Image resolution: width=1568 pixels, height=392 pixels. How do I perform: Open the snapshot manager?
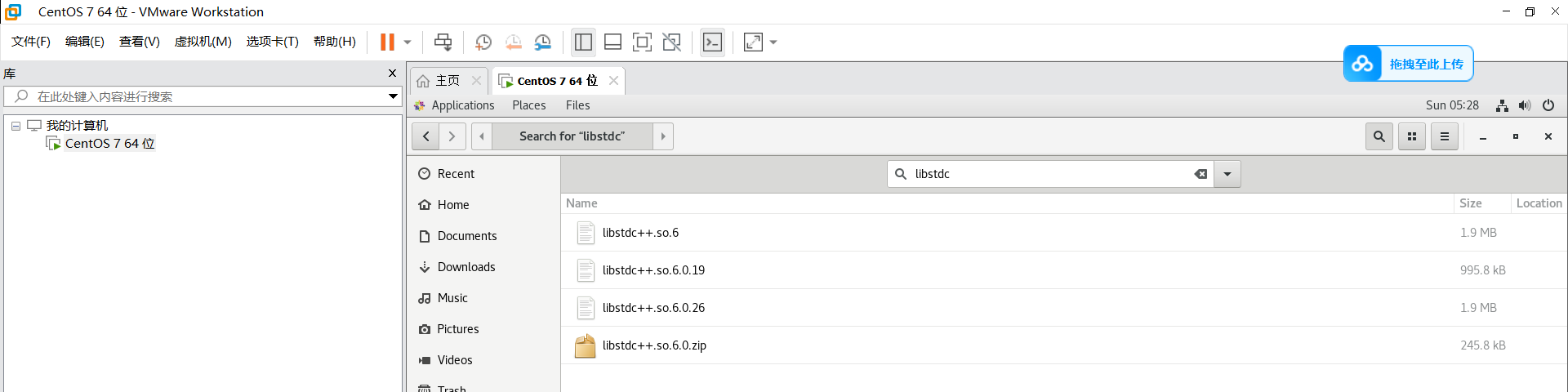[542, 42]
